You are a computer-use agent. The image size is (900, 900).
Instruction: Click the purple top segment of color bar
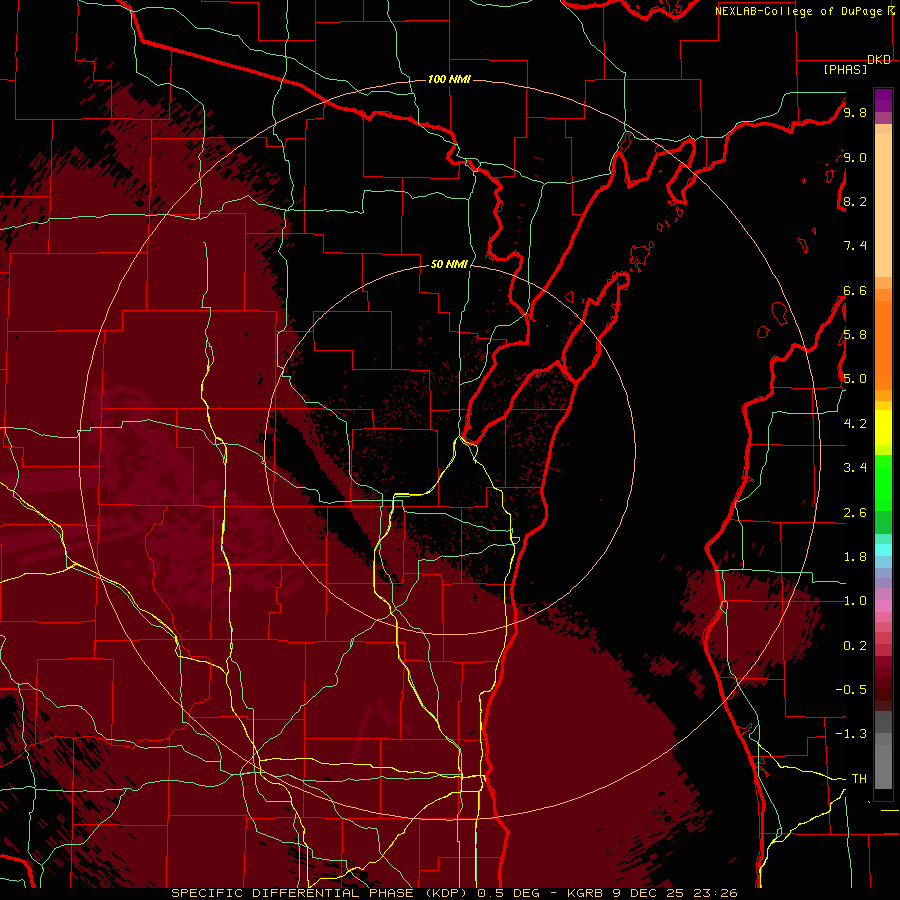883,100
